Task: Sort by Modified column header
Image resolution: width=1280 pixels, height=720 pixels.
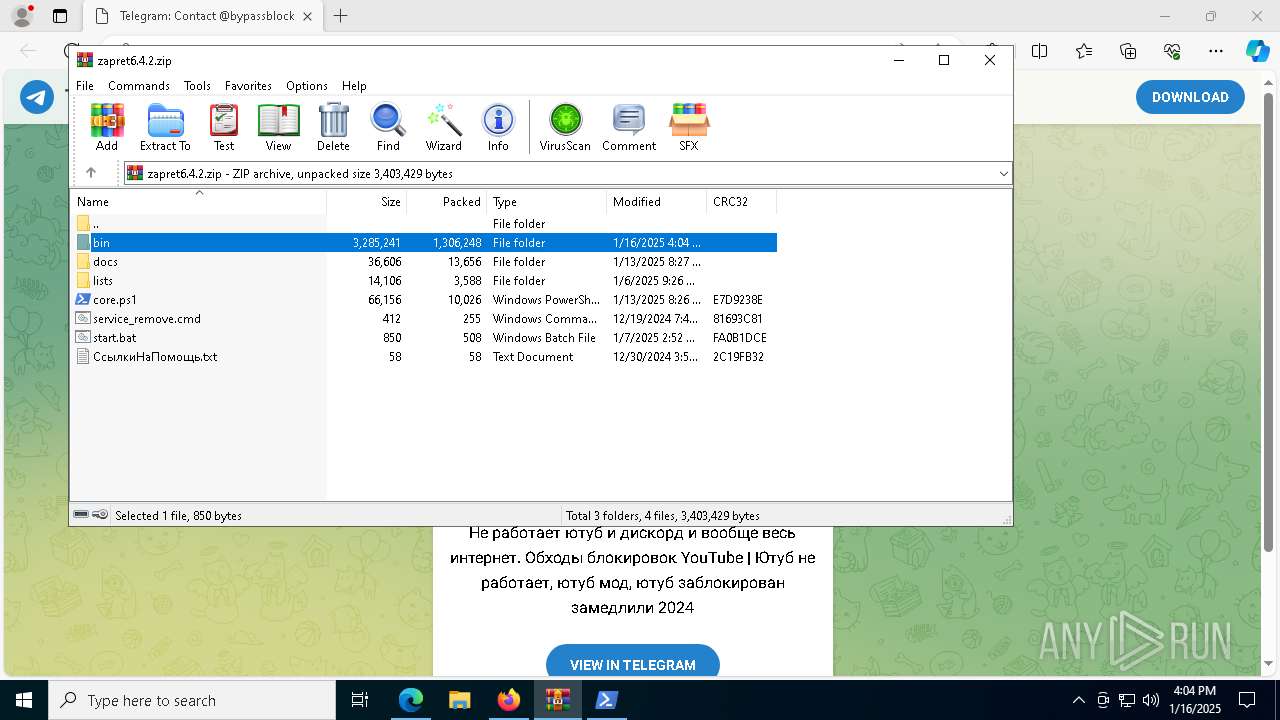Action: pos(657,202)
